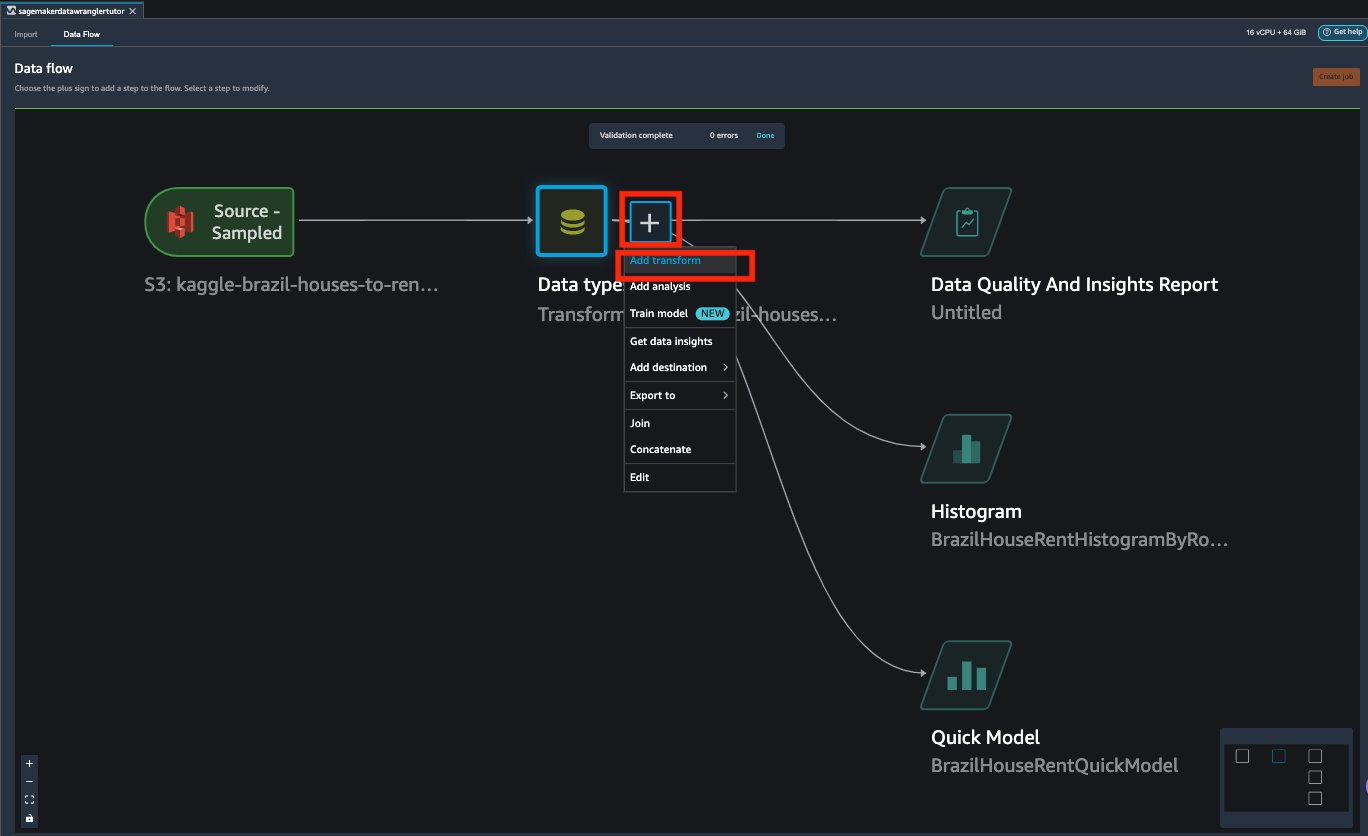Click the S3: kaggle-brazil-houses-to-ren… label

point(291,285)
